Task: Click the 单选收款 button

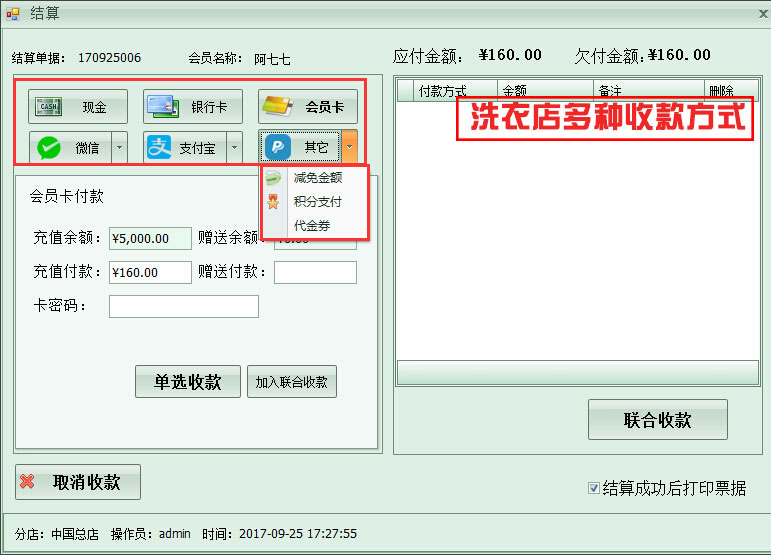Action: click(x=187, y=381)
